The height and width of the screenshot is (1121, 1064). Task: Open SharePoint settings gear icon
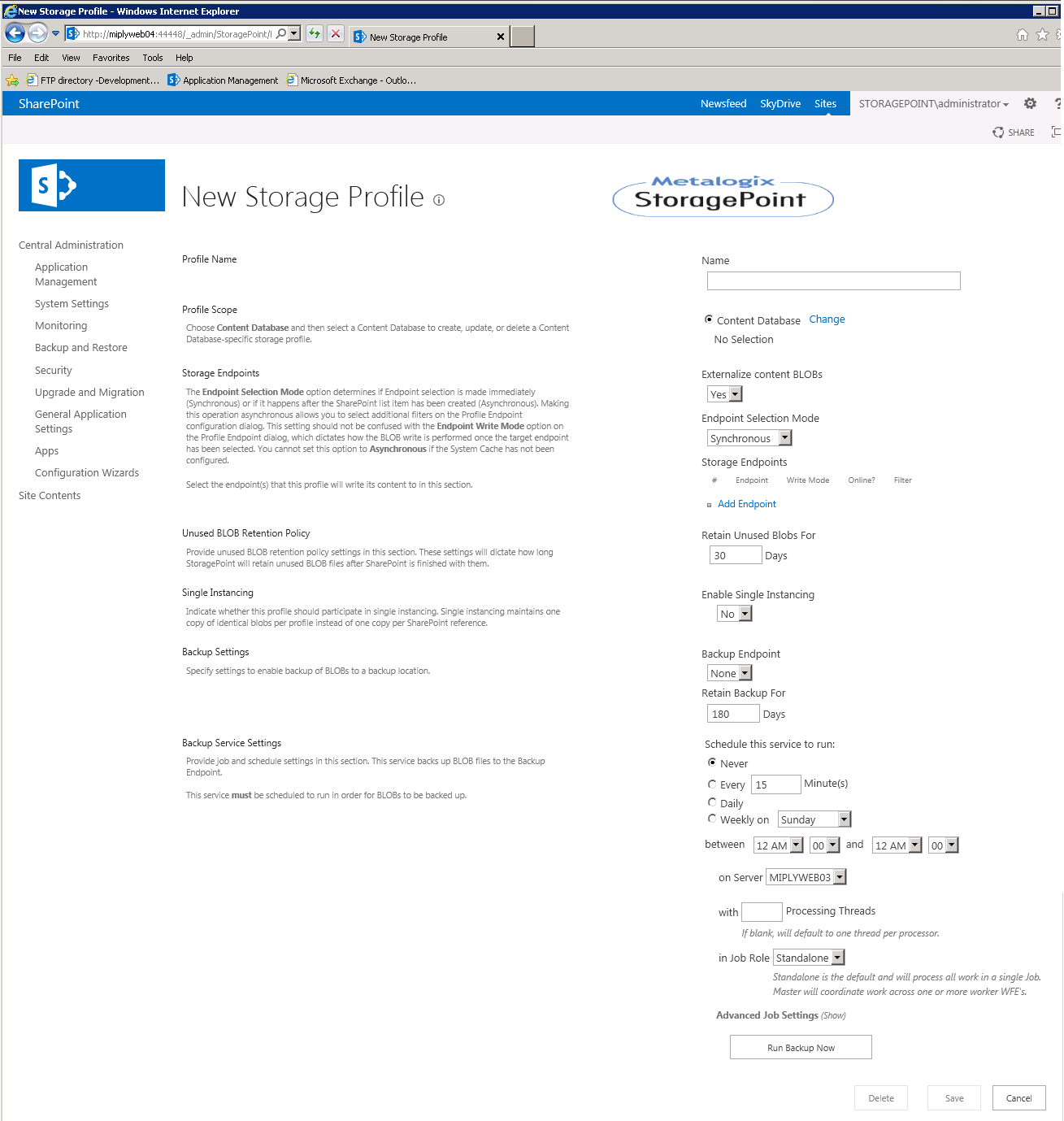[1030, 103]
